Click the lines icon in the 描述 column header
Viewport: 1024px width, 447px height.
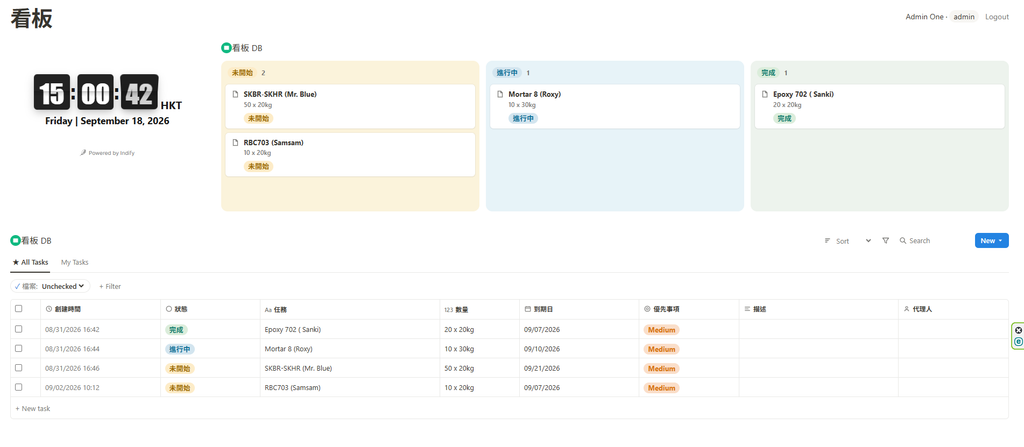coord(747,309)
